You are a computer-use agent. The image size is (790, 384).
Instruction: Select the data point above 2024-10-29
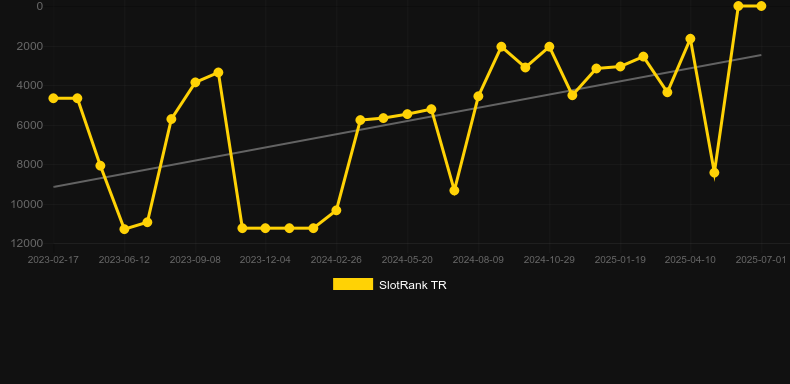(x=549, y=47)
